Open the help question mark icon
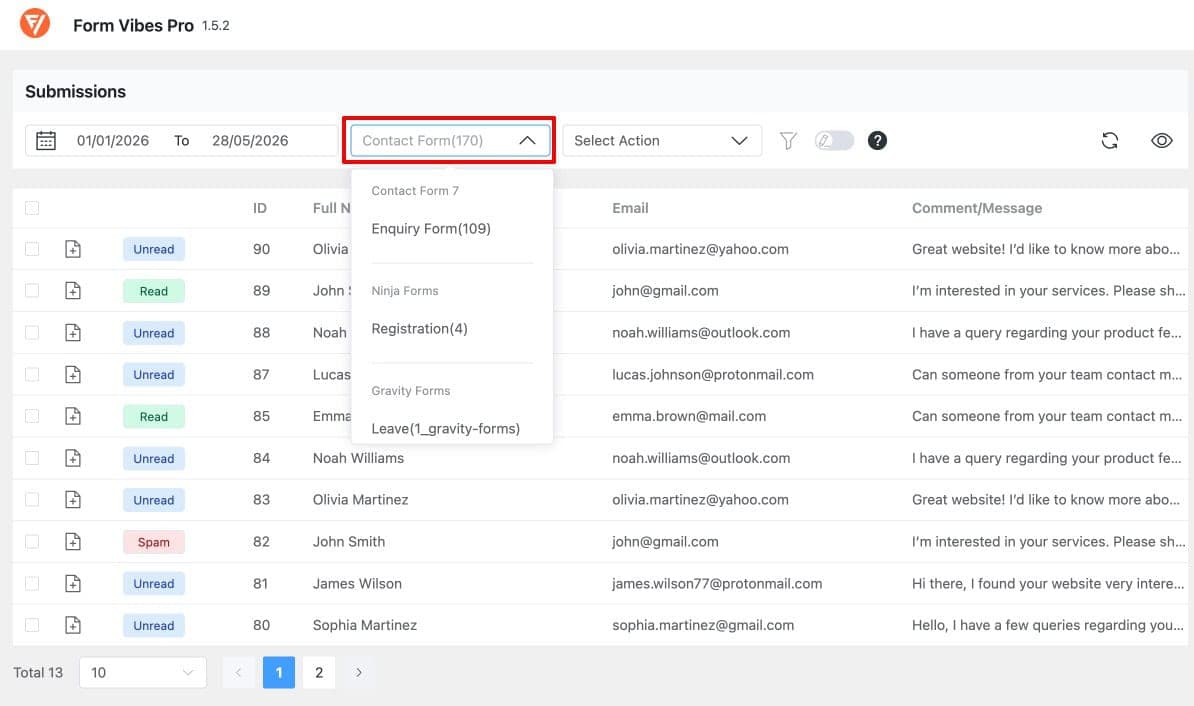Image resolution: width=1194 pixels, height=706 pixels. 877,140
